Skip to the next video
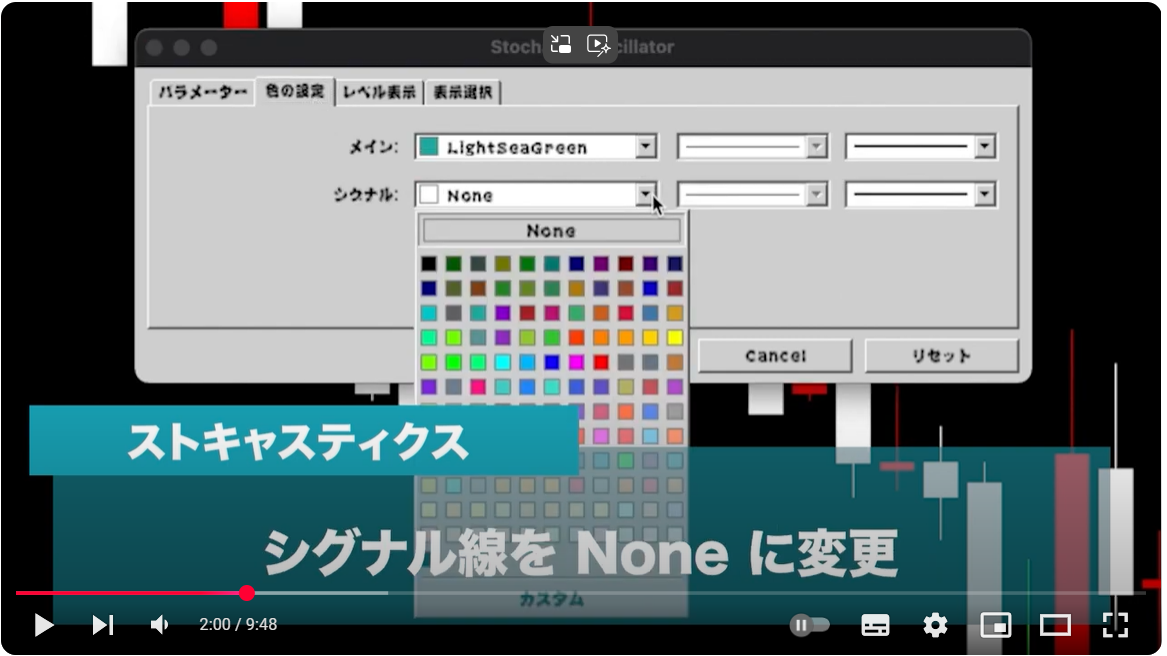The height and width of the screenshot is (656, 1167). pos(103,625)
